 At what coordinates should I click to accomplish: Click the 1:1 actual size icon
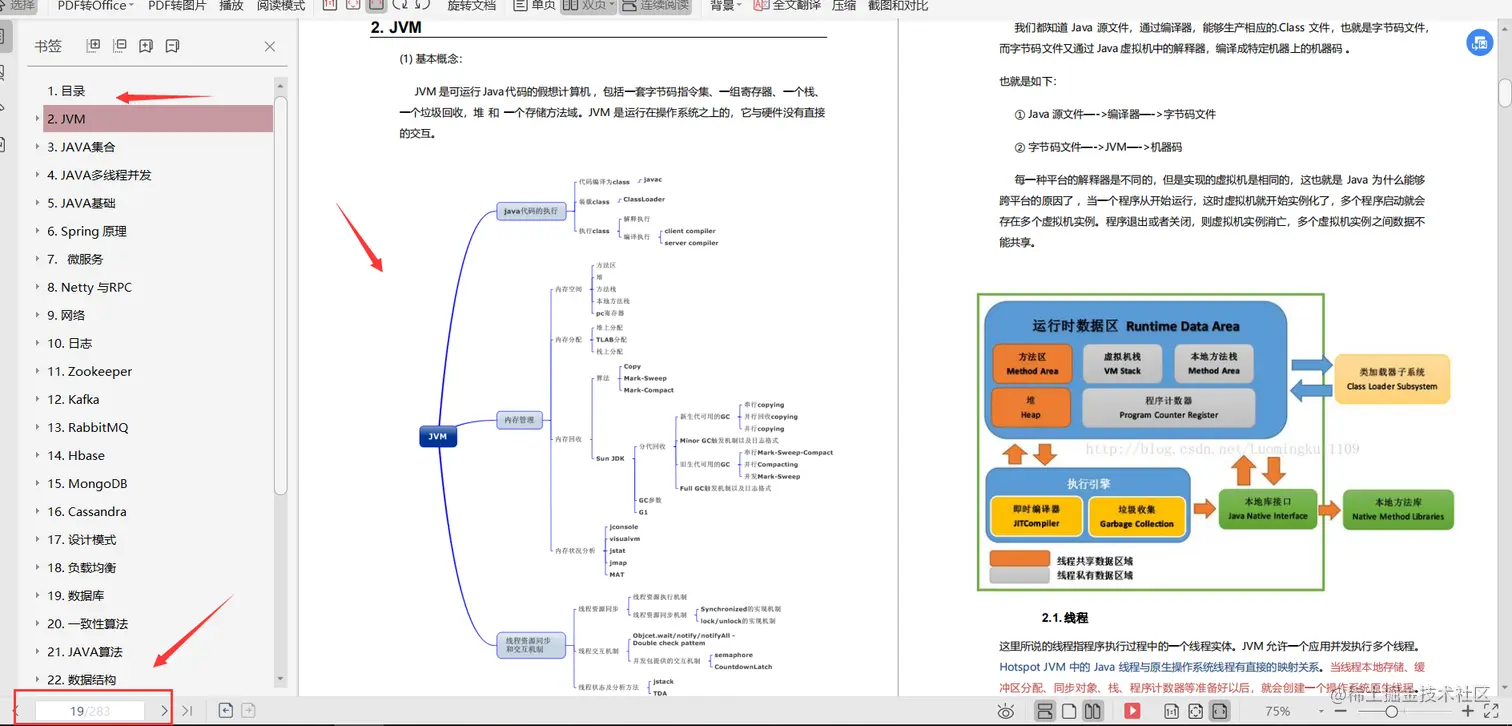click(x=1171, y=711)
